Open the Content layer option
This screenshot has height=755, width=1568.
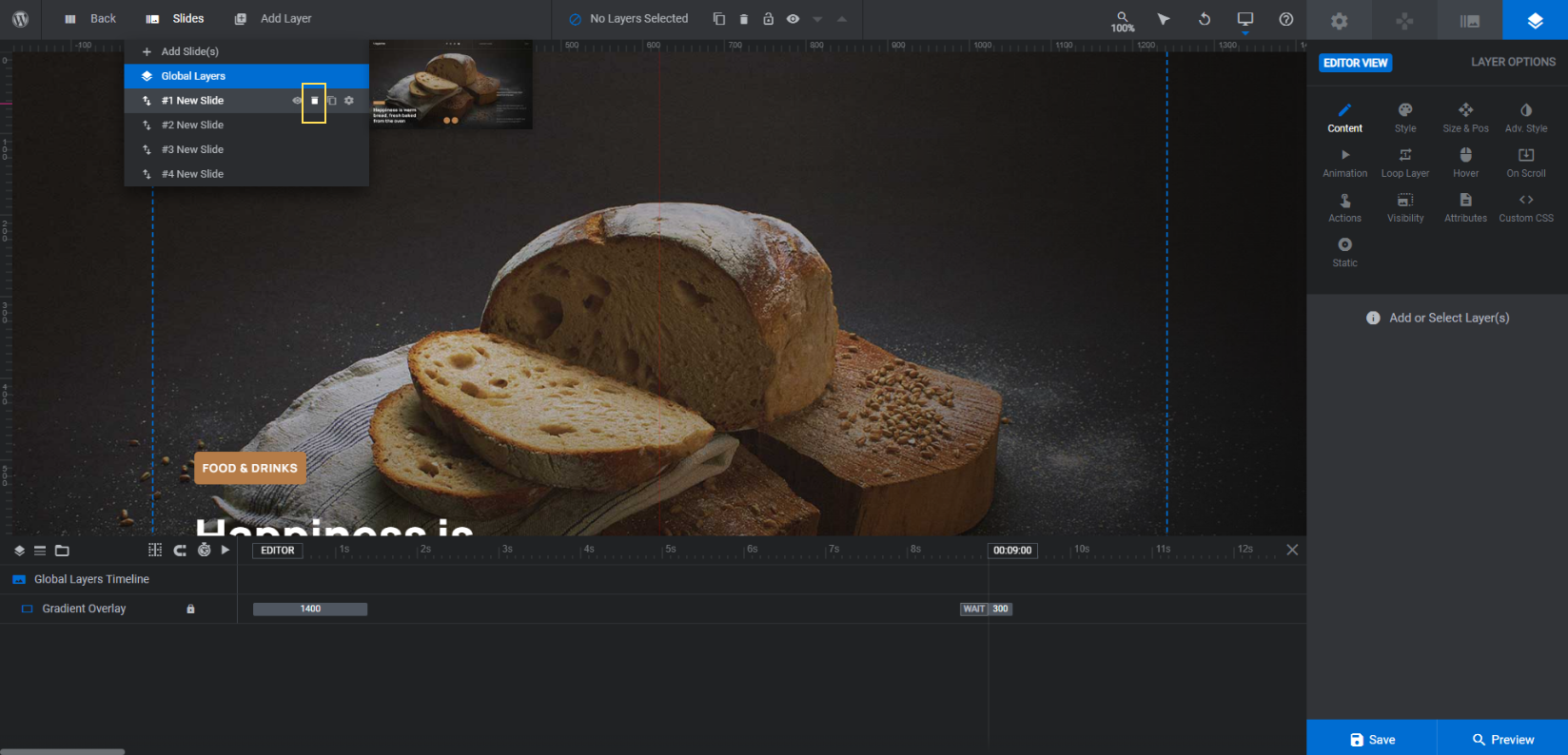coord(1345,119)
